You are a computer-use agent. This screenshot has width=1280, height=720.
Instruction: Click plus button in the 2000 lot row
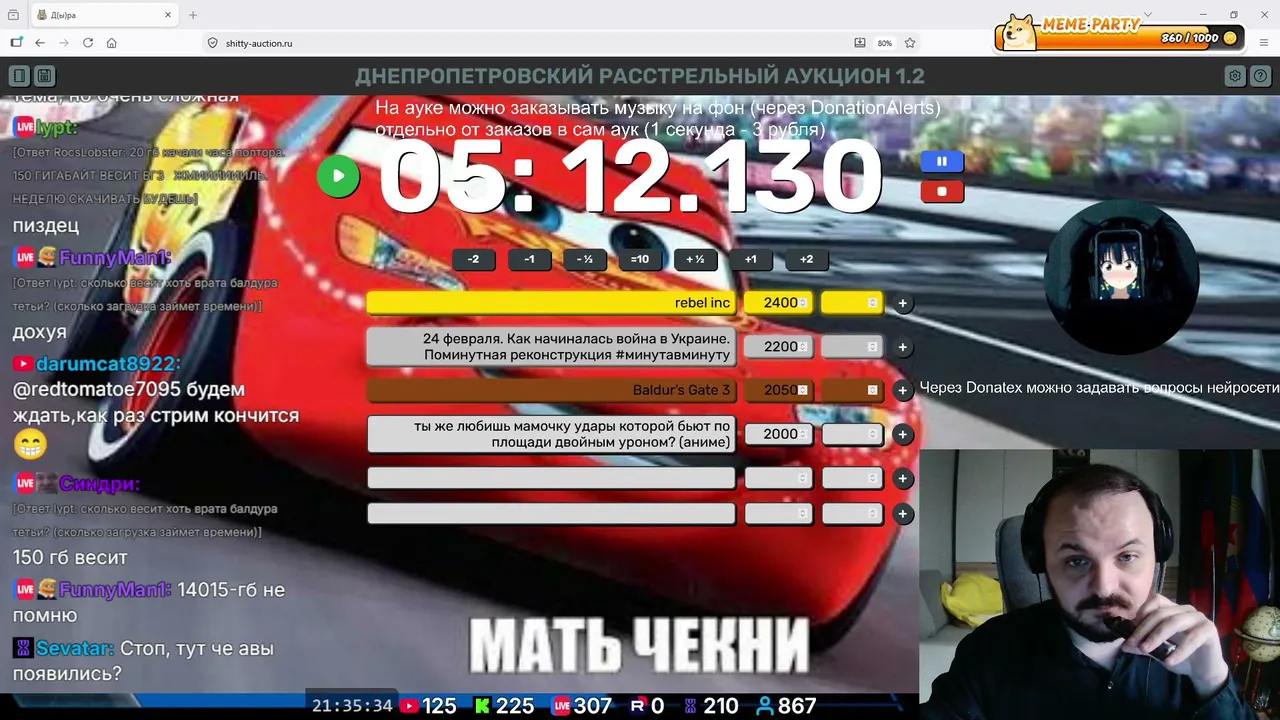point(902,434)
